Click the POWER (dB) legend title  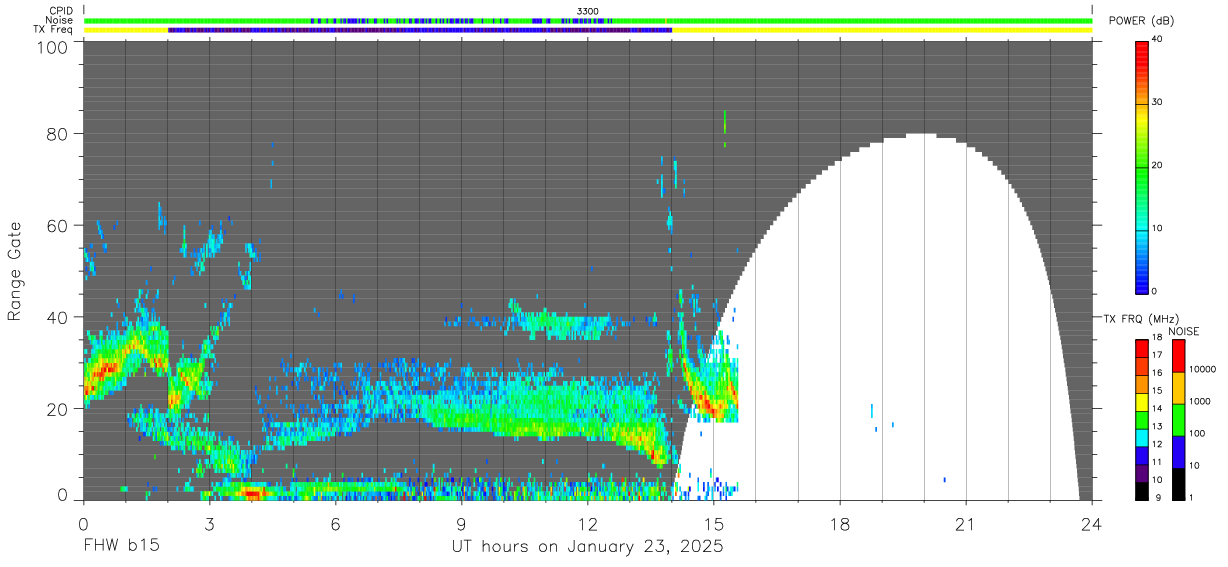[1143, 21]
